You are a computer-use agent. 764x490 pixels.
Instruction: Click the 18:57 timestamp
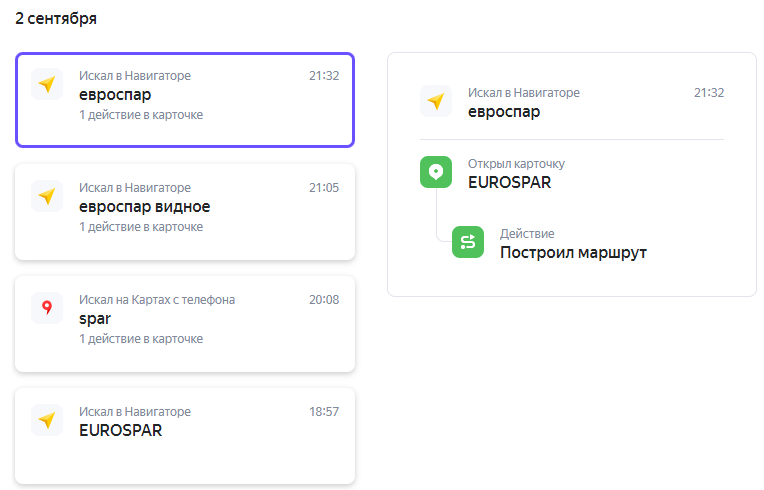(324, 412)
